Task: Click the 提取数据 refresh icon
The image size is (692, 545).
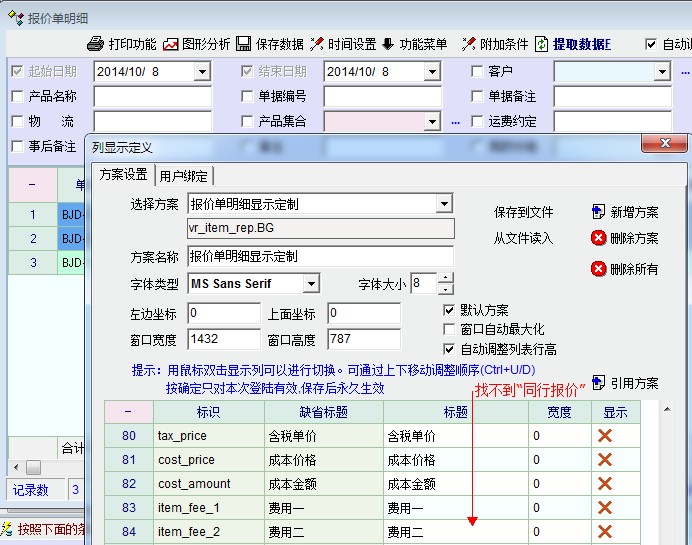Action: tap(542, 44)
